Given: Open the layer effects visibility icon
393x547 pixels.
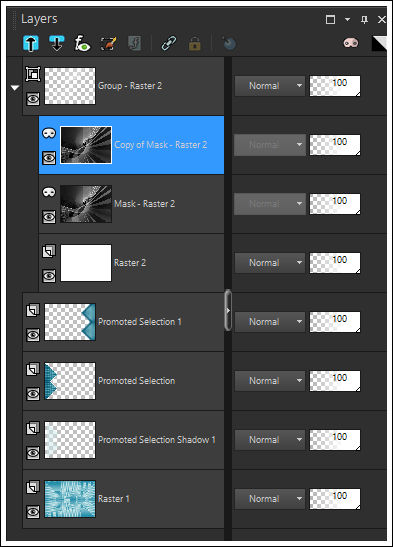Looking at the screenshot, I should (x=82, y=44).
